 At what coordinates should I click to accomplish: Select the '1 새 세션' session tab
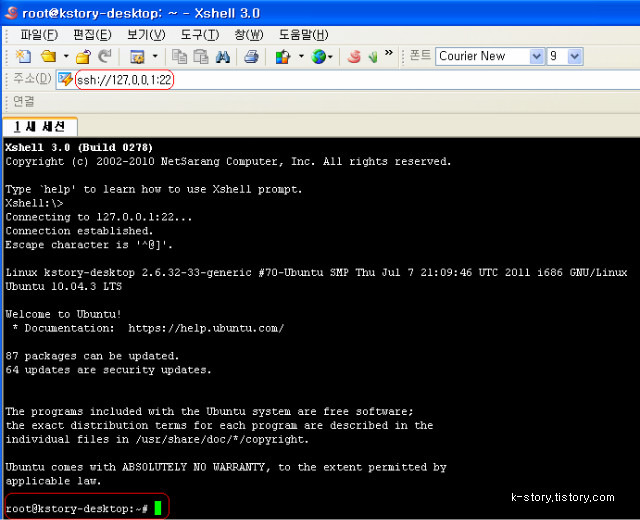(x=40, y=127)
